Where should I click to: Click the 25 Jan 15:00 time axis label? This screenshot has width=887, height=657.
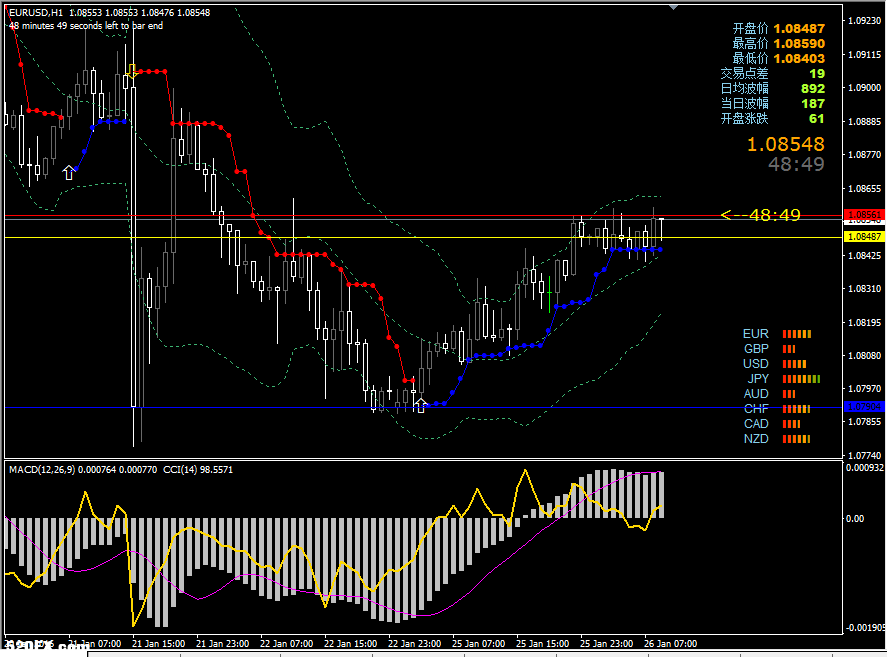click(x=542, y=644)
